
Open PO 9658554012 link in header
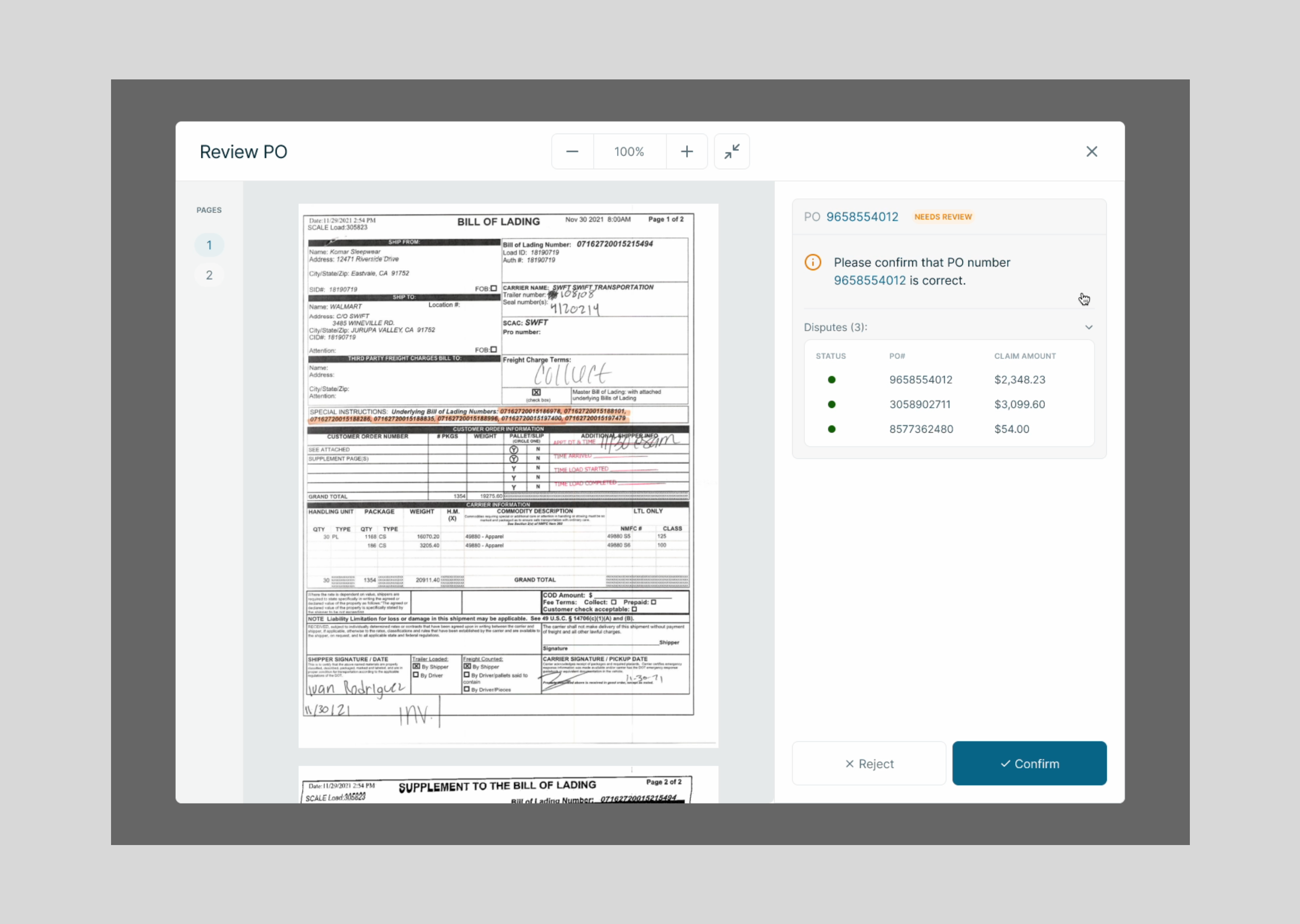(x=862, y=217)
